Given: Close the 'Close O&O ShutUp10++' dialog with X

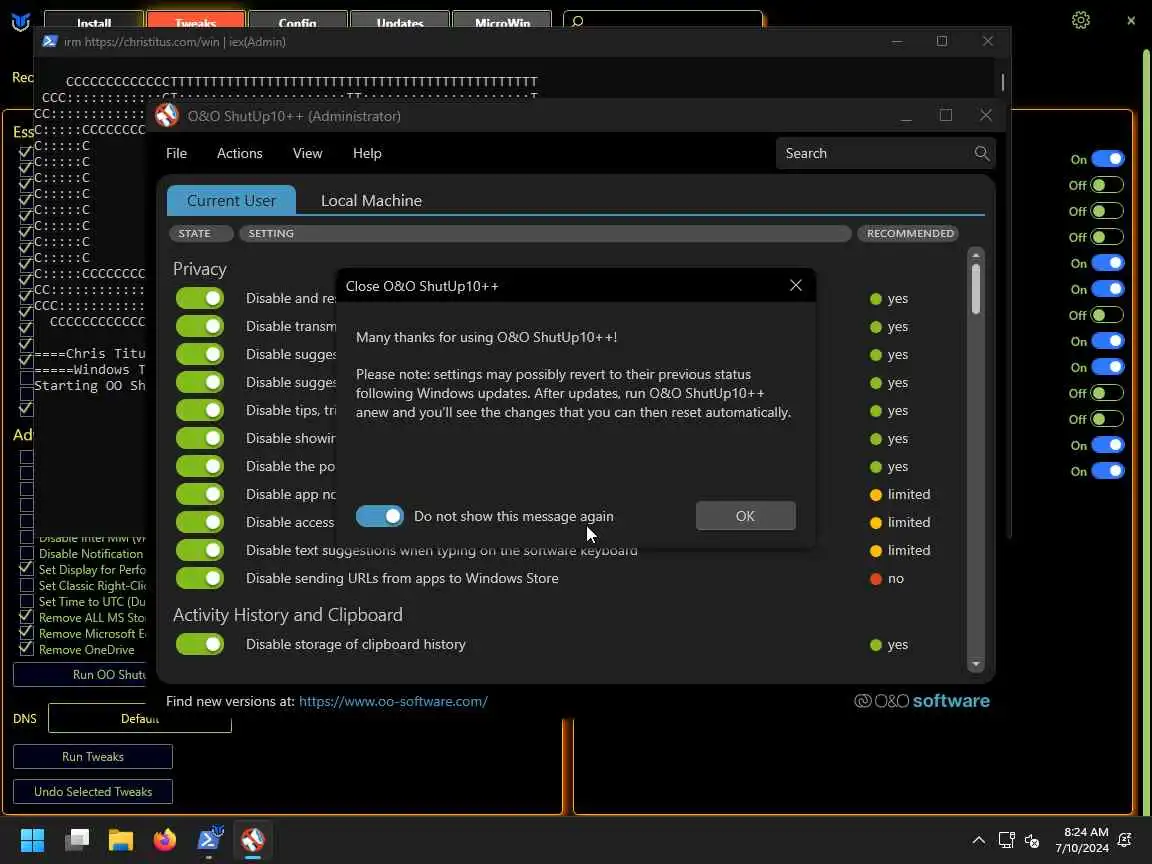Looking at the screenshot, I should 796,285.
